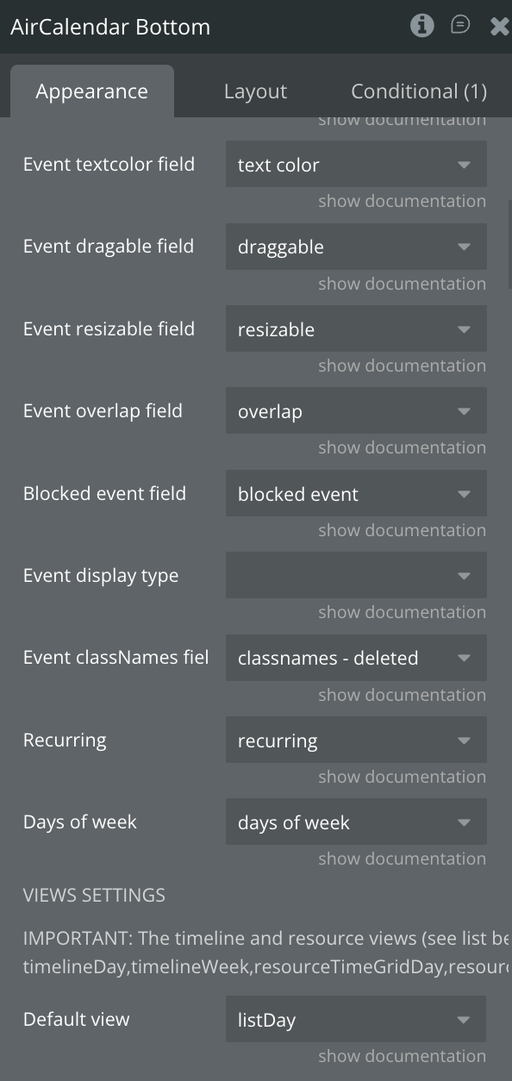This screenshot has height=1081, width=512.
Task: Expand the Event dragable field dropdown
Action: 356,247
